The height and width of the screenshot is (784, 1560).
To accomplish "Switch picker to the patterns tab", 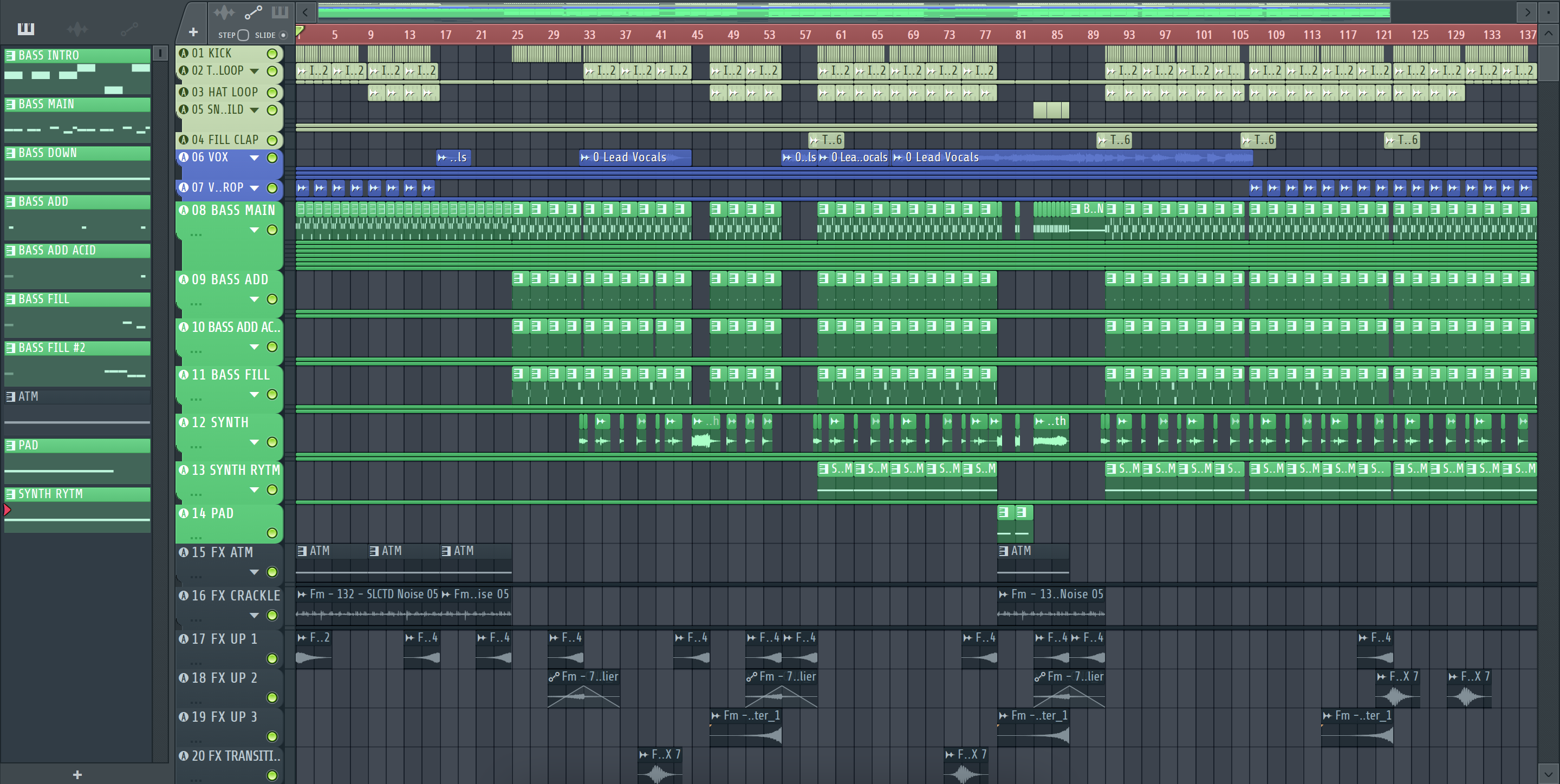I will (x=26, y=29).
